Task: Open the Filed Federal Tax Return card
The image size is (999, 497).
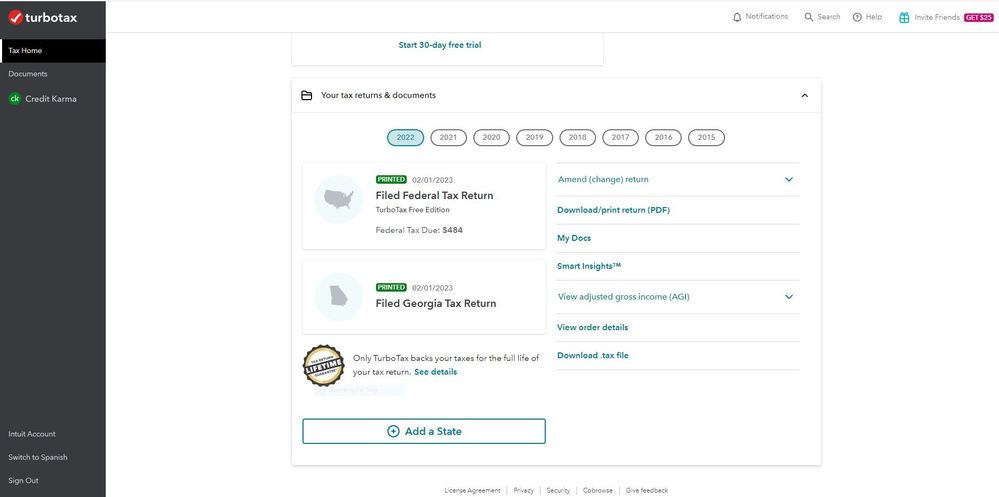Action: pyautogui.click(x=424, y=205)
